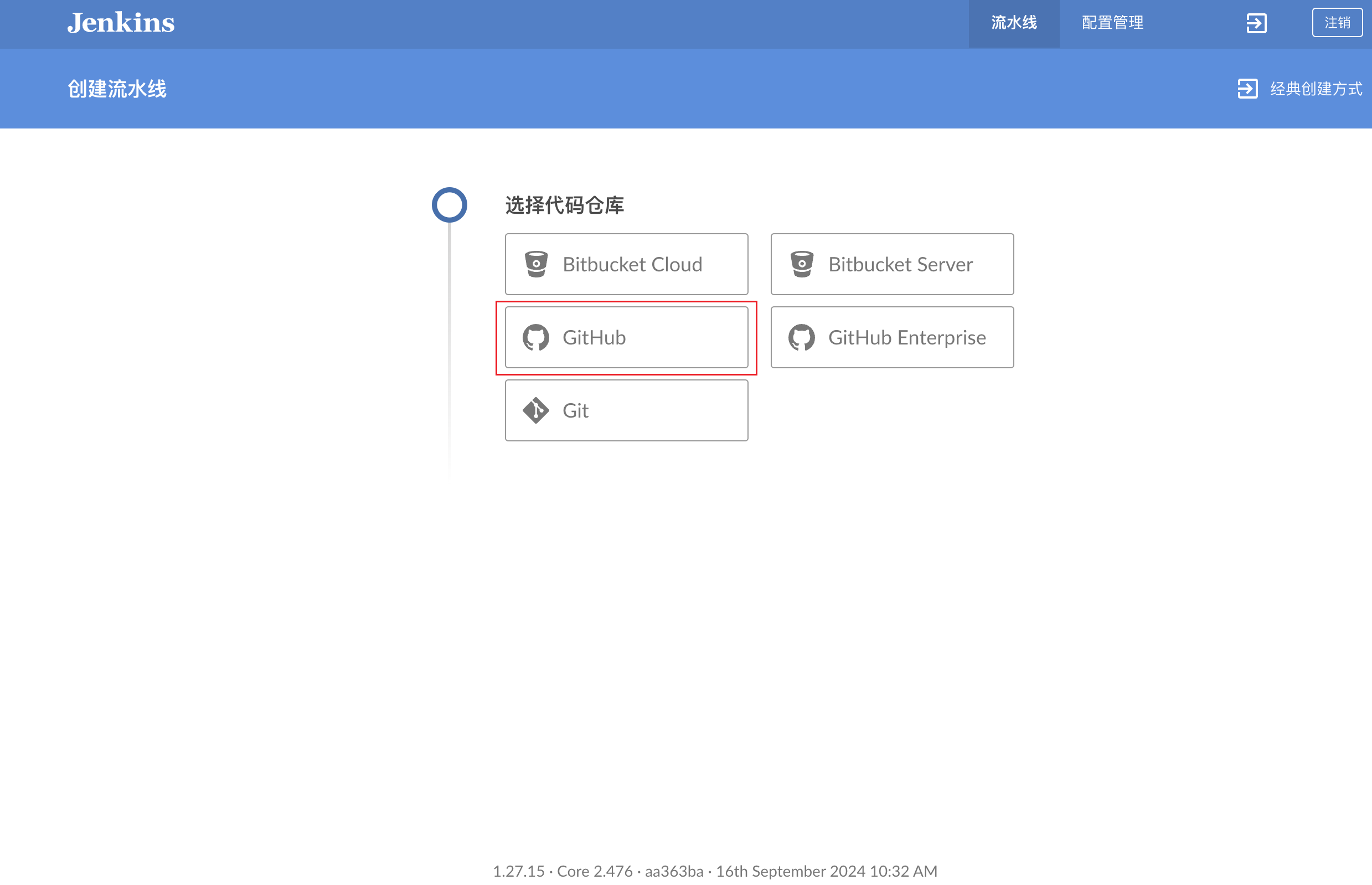This screenshot has height=885, width=1372.
Task: Choose Bitbucket Server repository option
Action: 891,264
